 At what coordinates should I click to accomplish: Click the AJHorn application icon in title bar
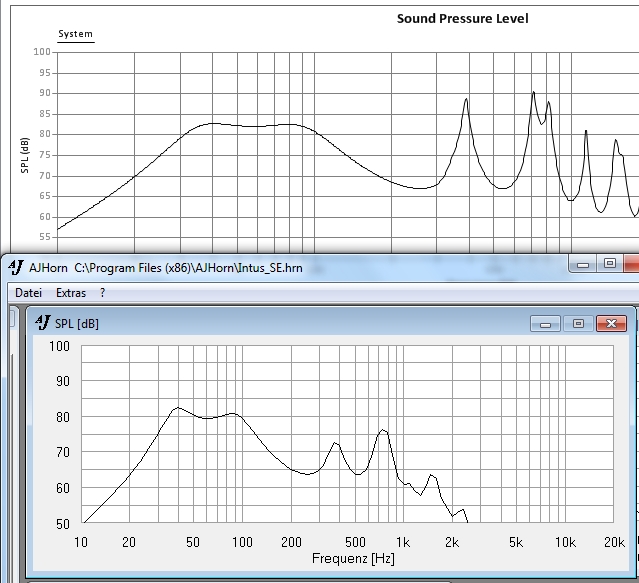[16, 266]
